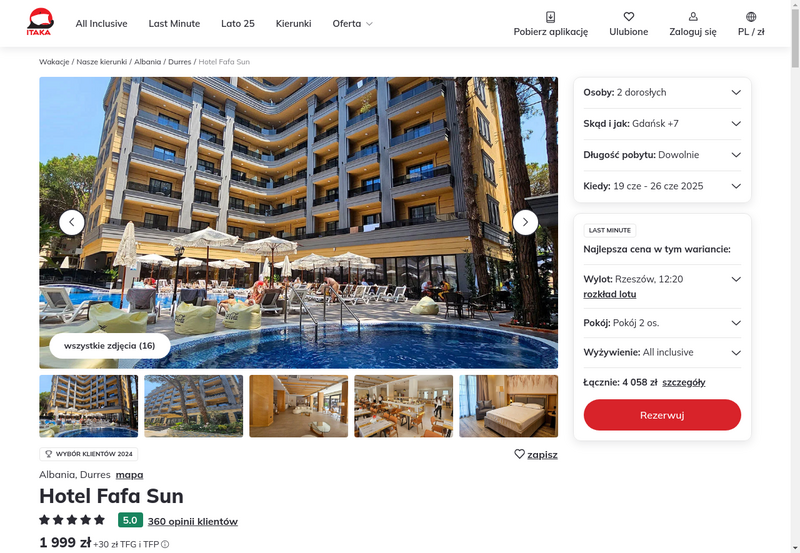The width and height of the screenshot is (800, 553).
Task: Click the Zaloguj się user icon
Action: pyautogui.click(x=693, y=17)
